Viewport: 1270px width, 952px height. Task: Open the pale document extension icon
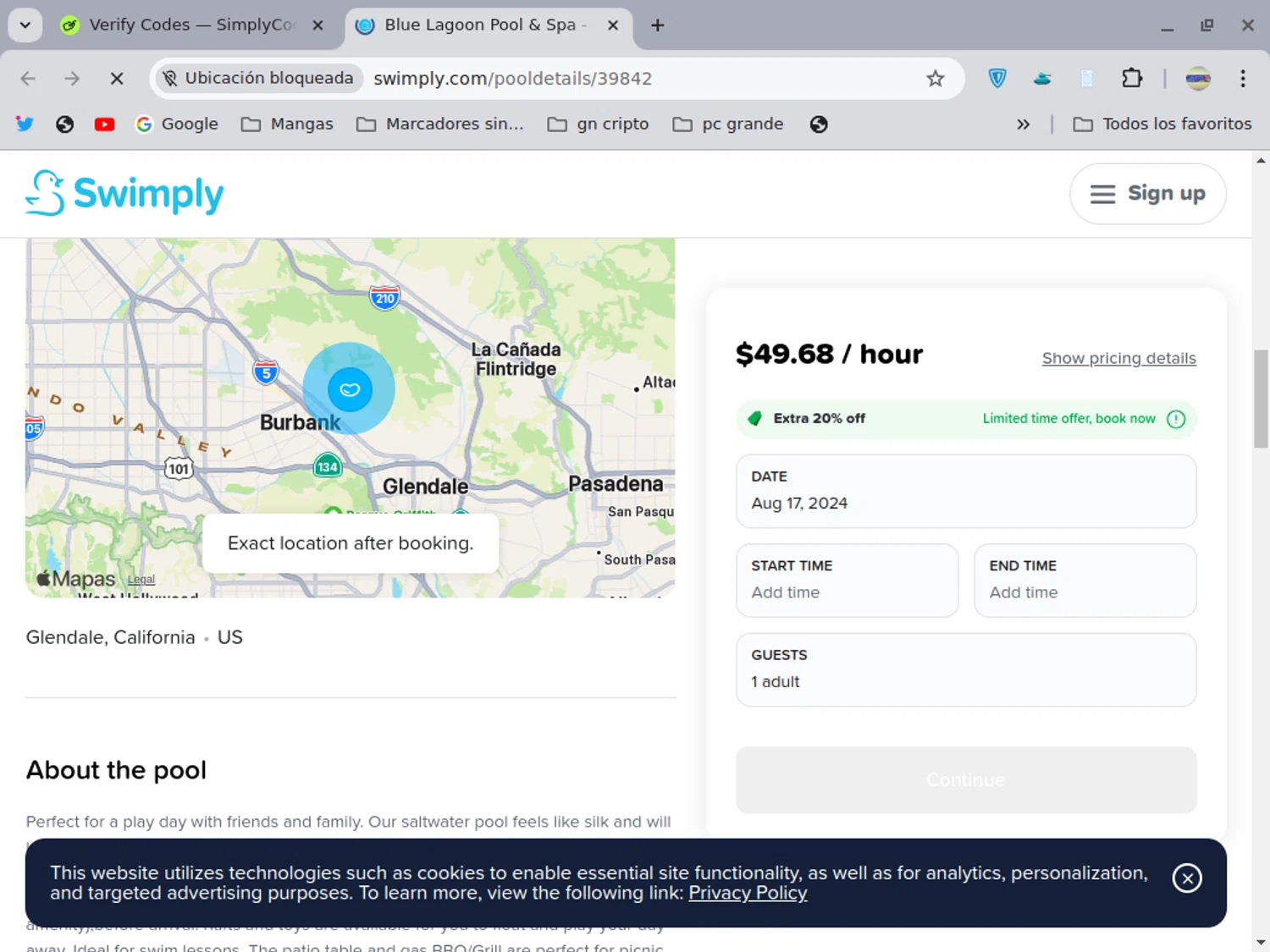point(1087,79)
